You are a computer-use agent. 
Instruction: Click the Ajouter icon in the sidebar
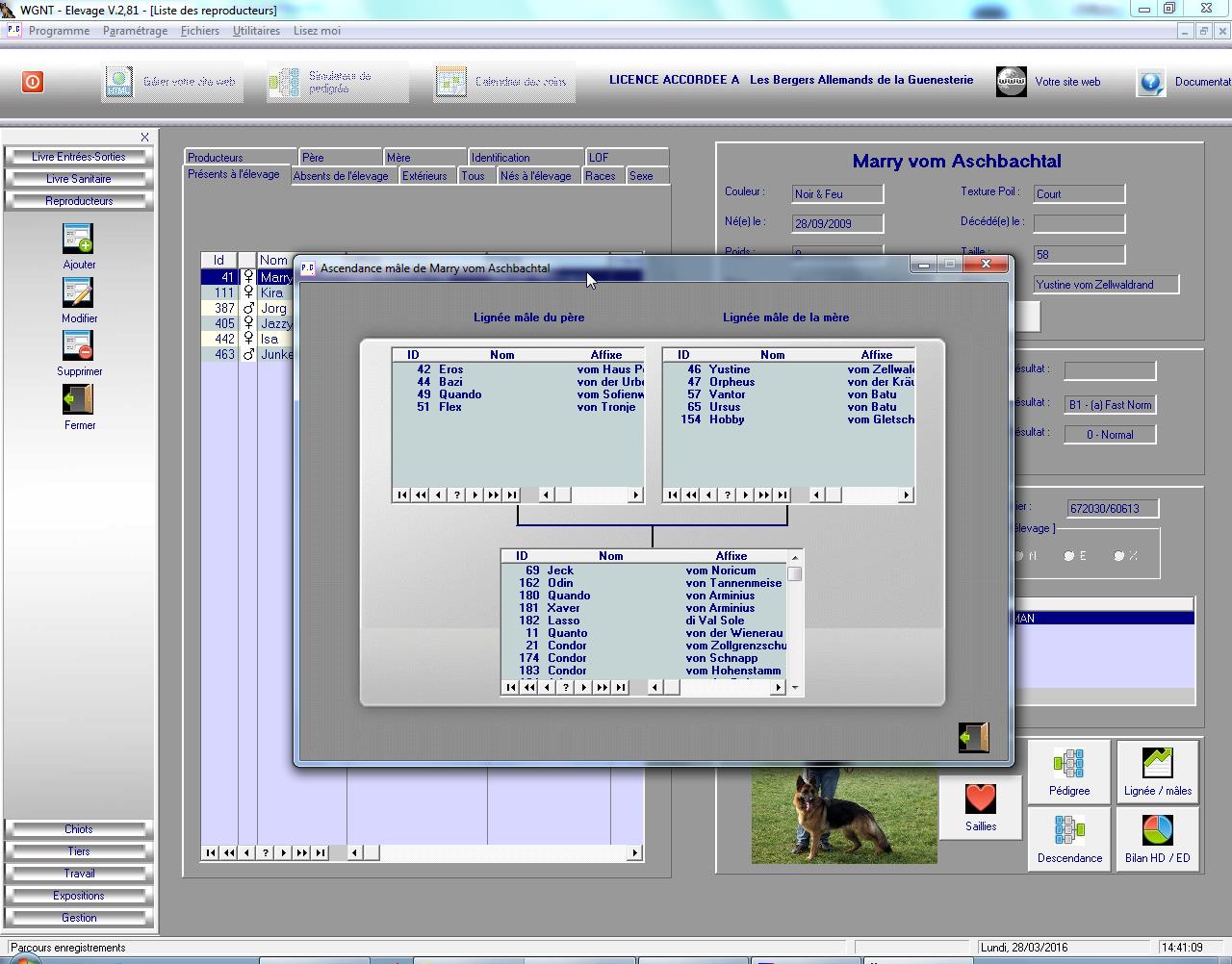pos(78,239)
